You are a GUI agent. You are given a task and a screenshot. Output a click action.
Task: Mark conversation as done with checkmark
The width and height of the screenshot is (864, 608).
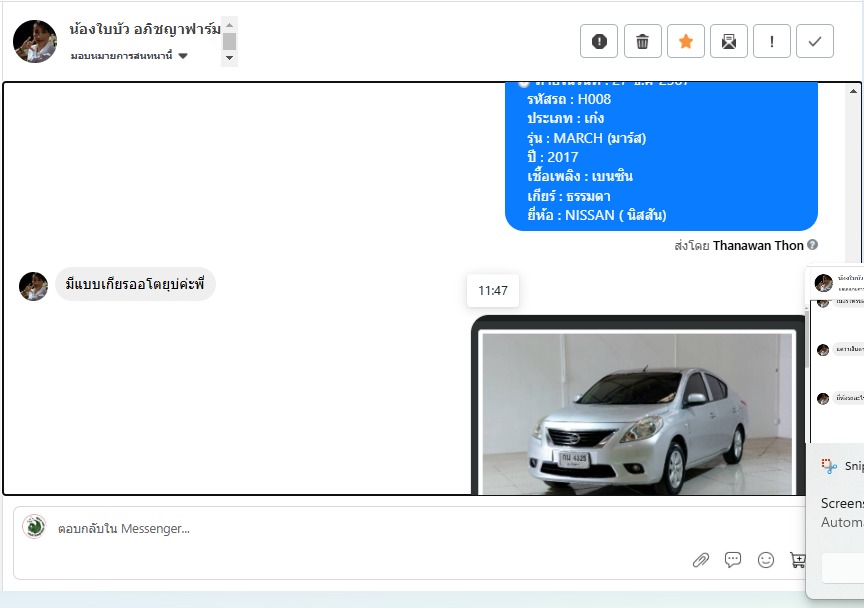(x=815, y=41)
